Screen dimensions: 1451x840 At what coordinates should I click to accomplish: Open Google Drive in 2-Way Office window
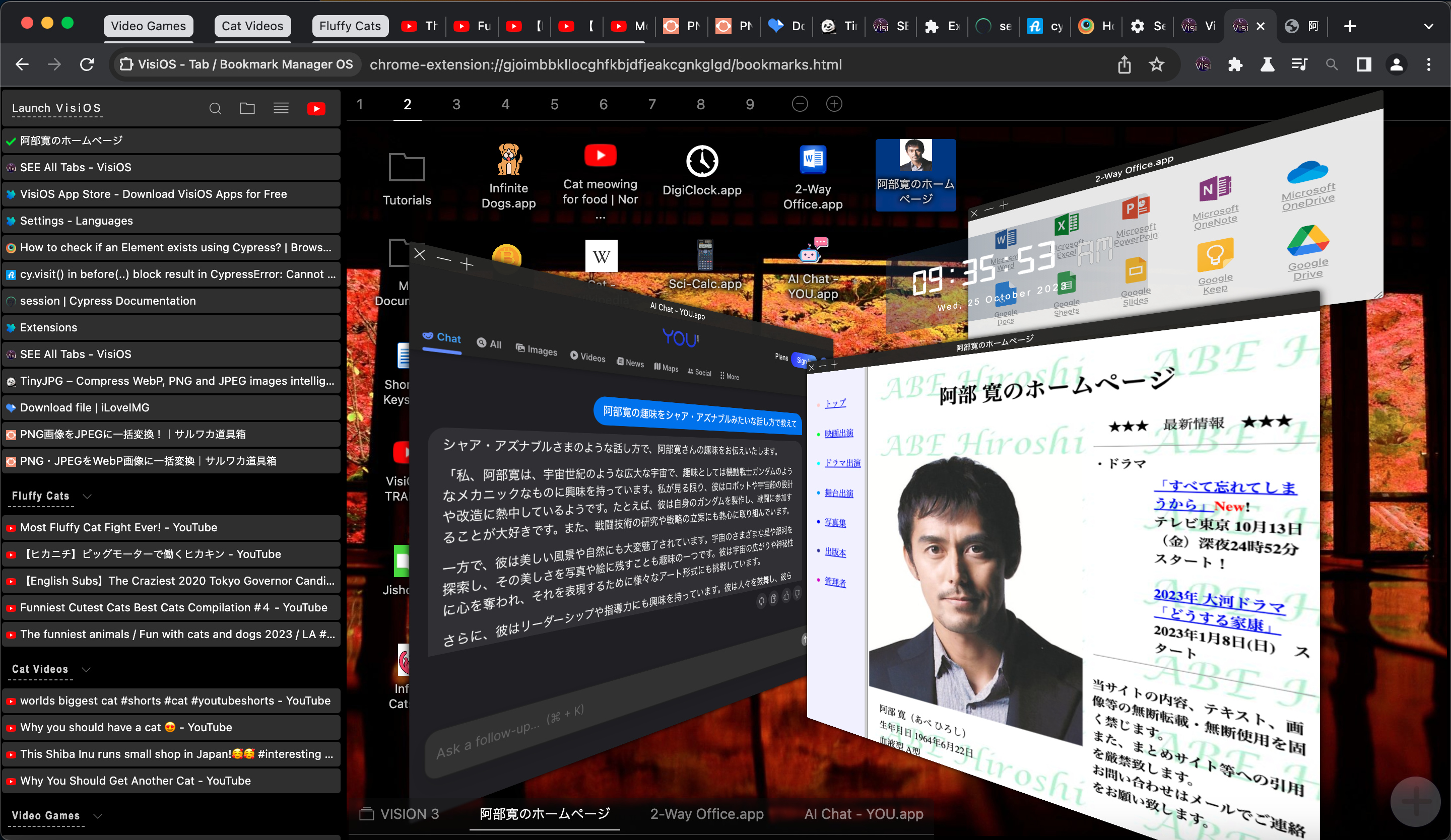[x=1307, y=253]
